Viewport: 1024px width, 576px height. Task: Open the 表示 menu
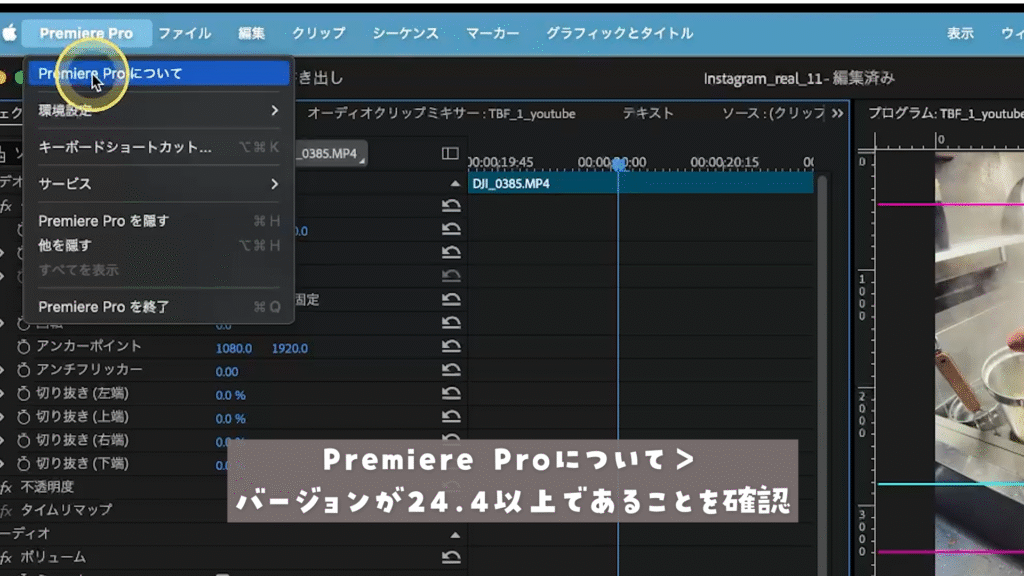pos(960,33)
